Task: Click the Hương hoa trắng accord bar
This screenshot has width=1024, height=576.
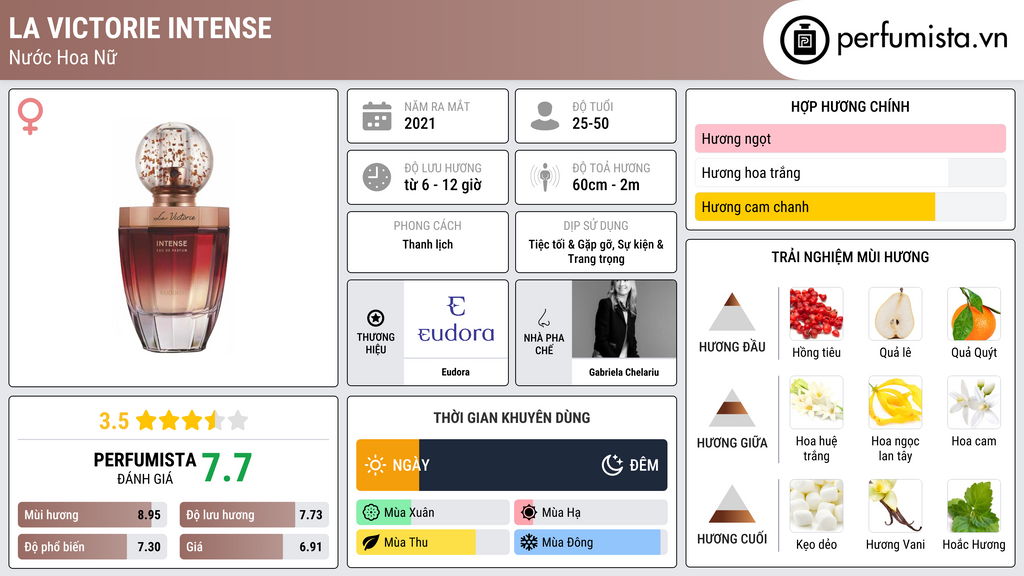Action: point(850,173)
